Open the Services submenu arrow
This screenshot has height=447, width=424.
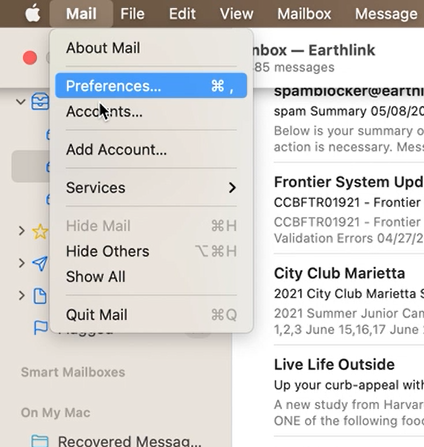(232, 188)
